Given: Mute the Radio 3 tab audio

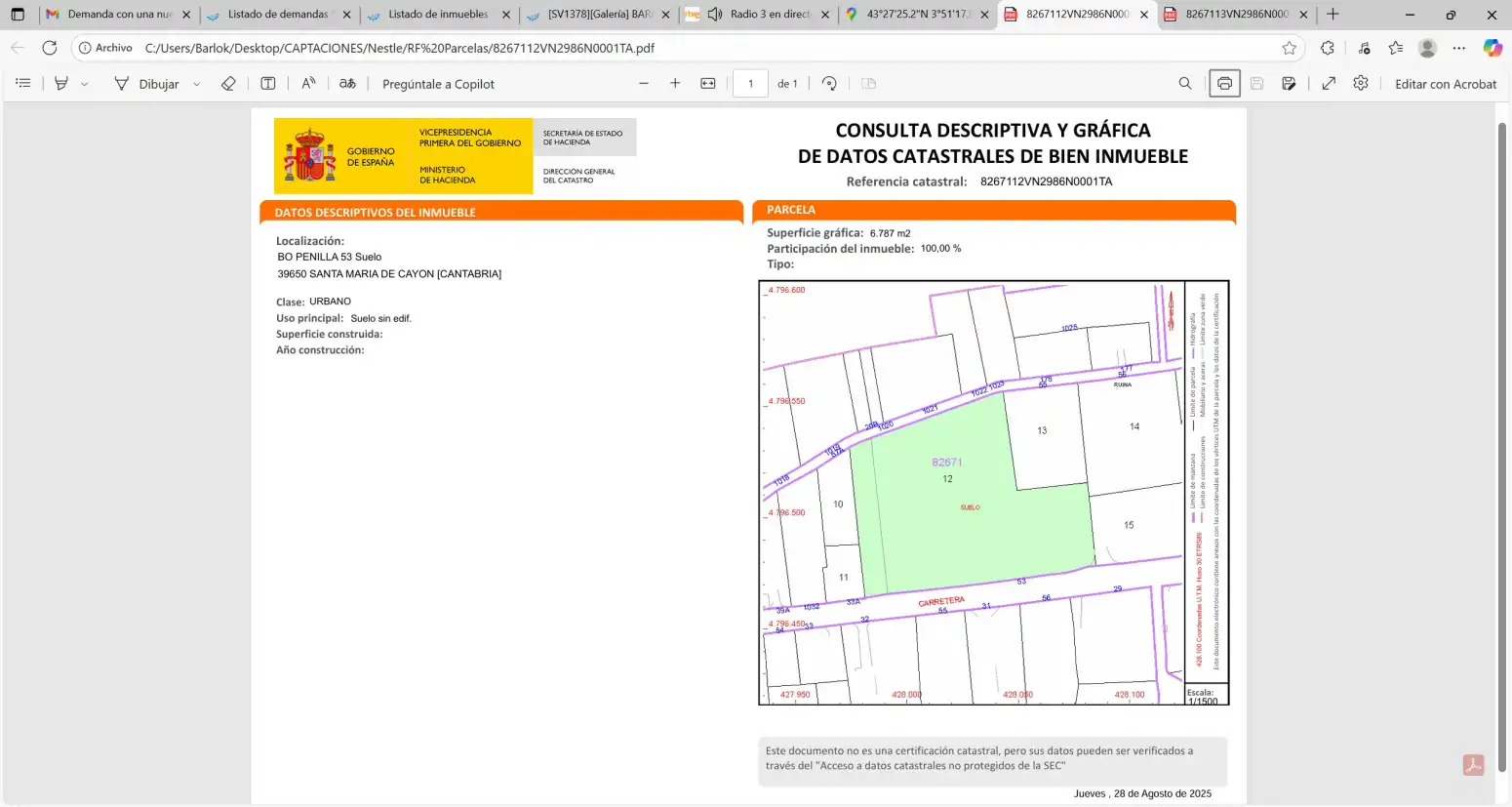Looking at the screenshot, I should pos(715,15).
